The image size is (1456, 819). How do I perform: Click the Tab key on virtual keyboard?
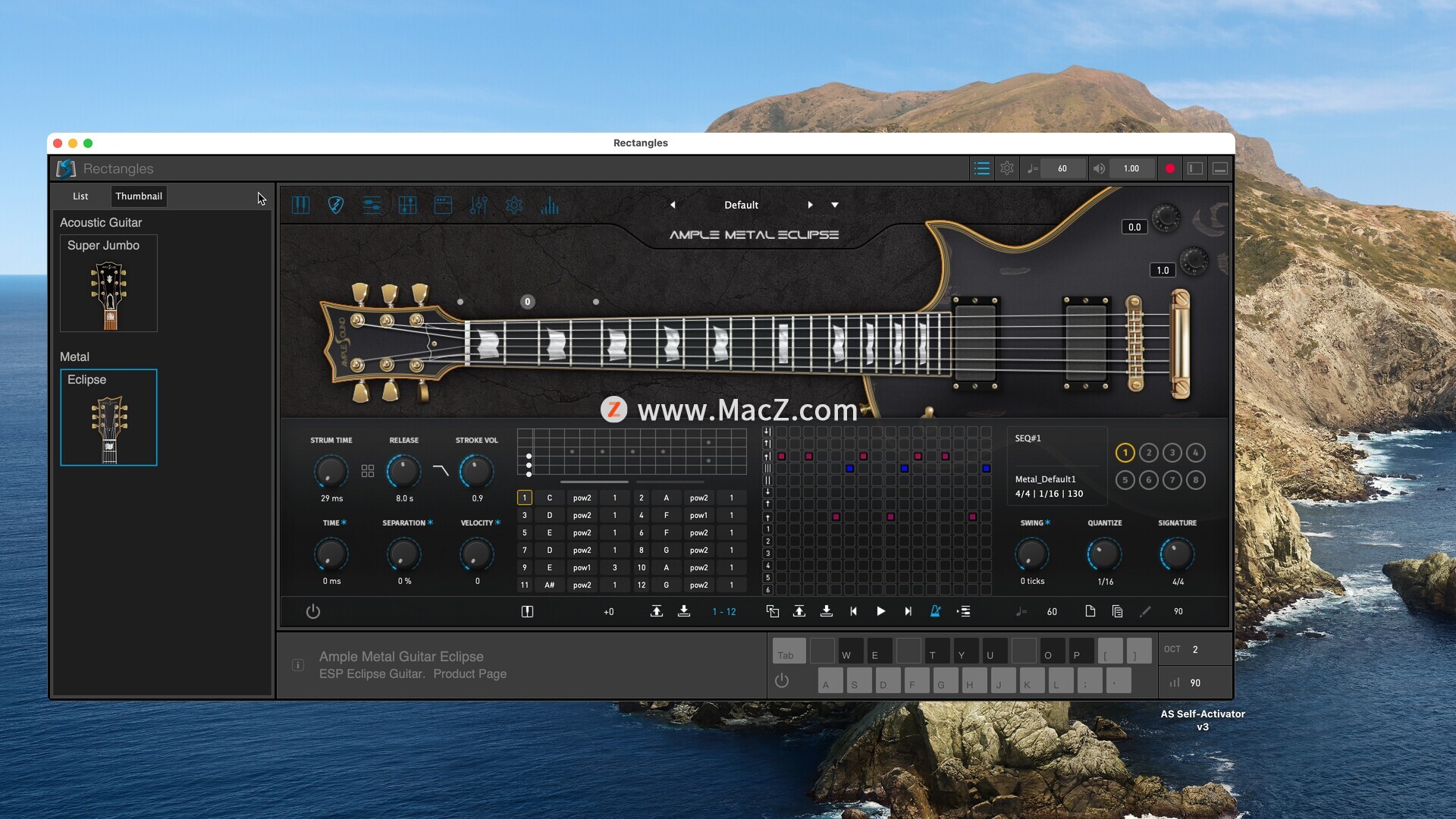(789, 651)
